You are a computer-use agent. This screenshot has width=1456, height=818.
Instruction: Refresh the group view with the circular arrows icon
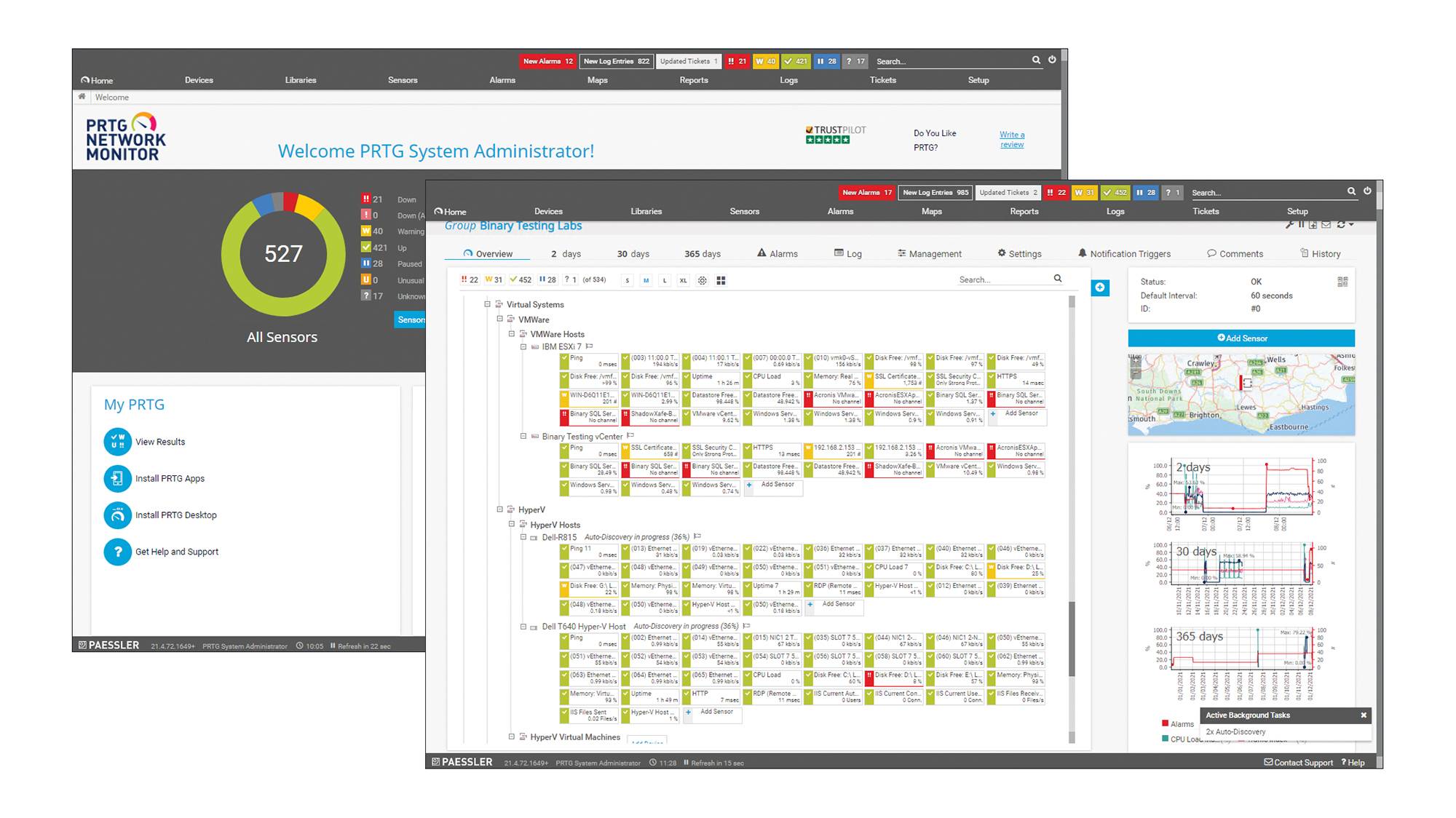(x=1340, y=223)
